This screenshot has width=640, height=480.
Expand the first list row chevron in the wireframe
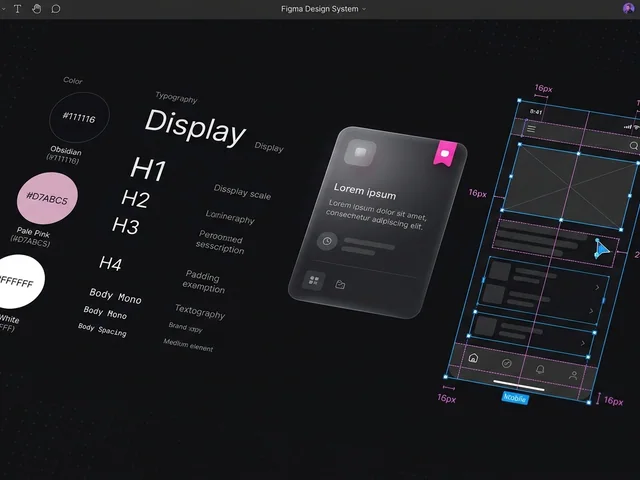click(597, 287)
